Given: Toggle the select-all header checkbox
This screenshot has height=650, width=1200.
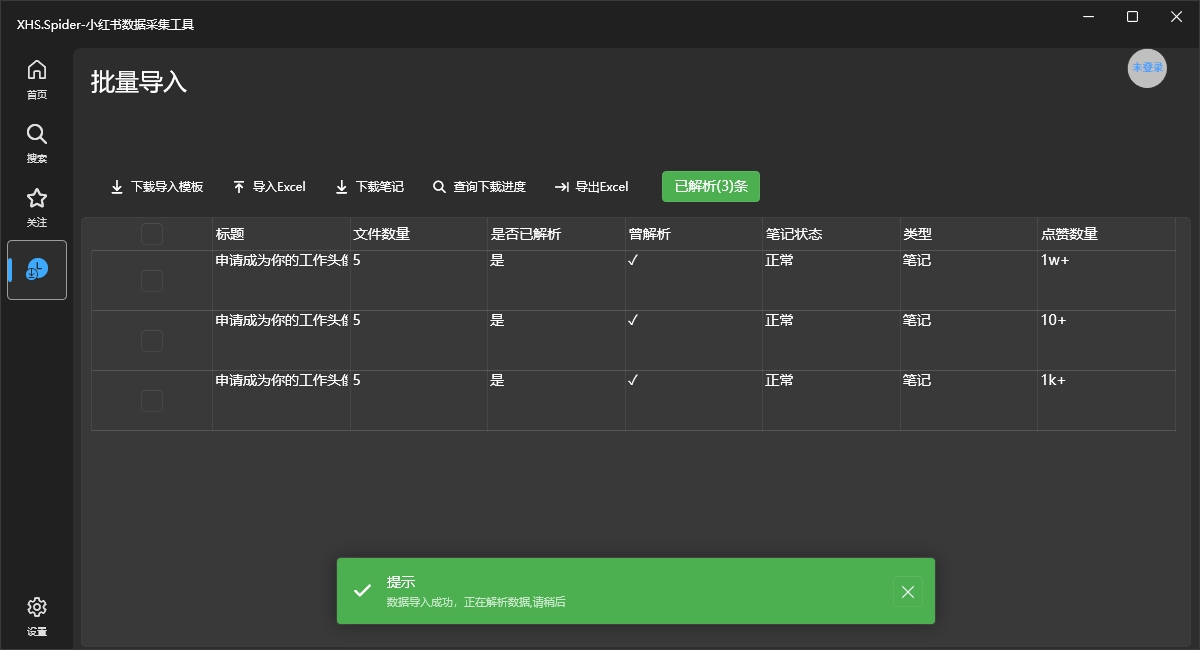Looking at the screenshot, I should coord(152,234).
